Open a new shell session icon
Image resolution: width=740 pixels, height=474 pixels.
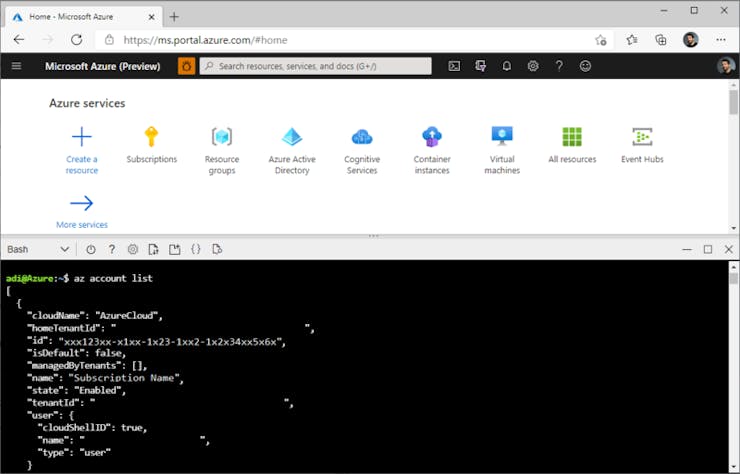click(175, 249)
